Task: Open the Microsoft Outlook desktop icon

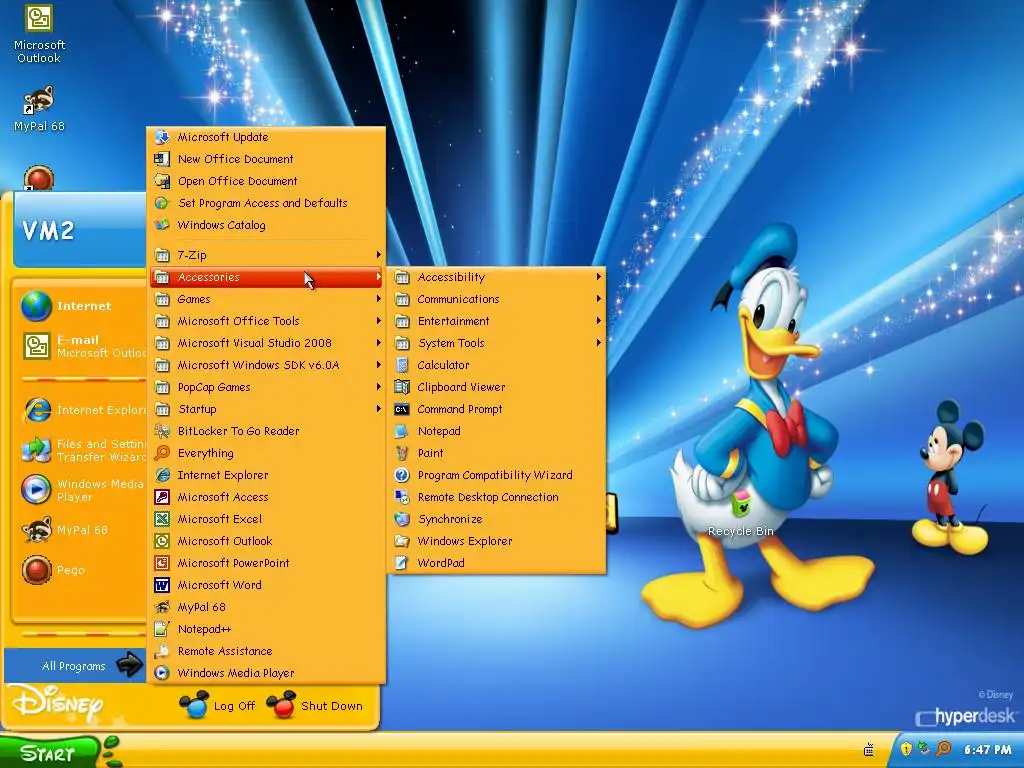Action: click(39, 34)
